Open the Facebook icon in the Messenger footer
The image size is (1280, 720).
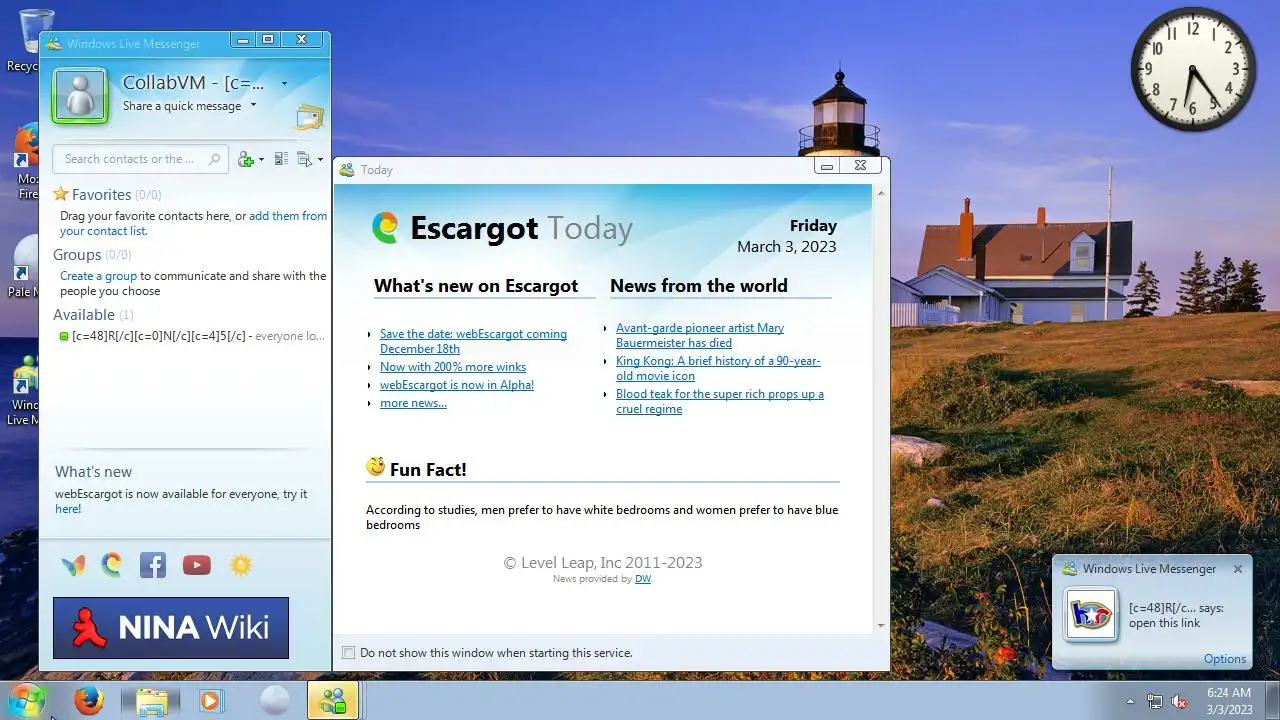tap(153, 565)
